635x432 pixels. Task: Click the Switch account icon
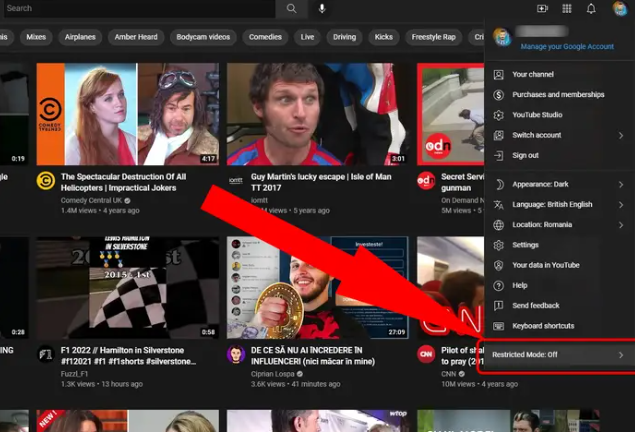(x=499, y=135)
